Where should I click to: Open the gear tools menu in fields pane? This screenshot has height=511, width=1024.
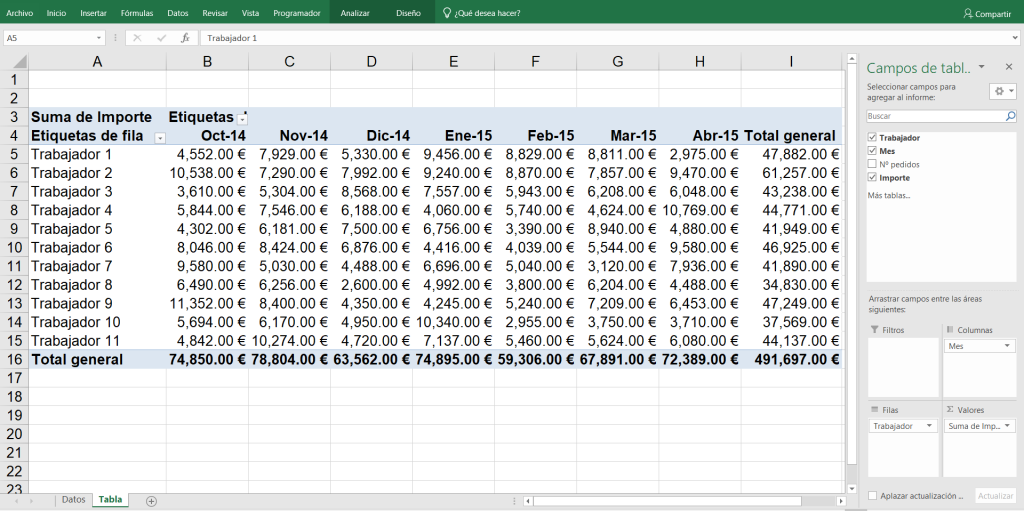point(1002,91)
